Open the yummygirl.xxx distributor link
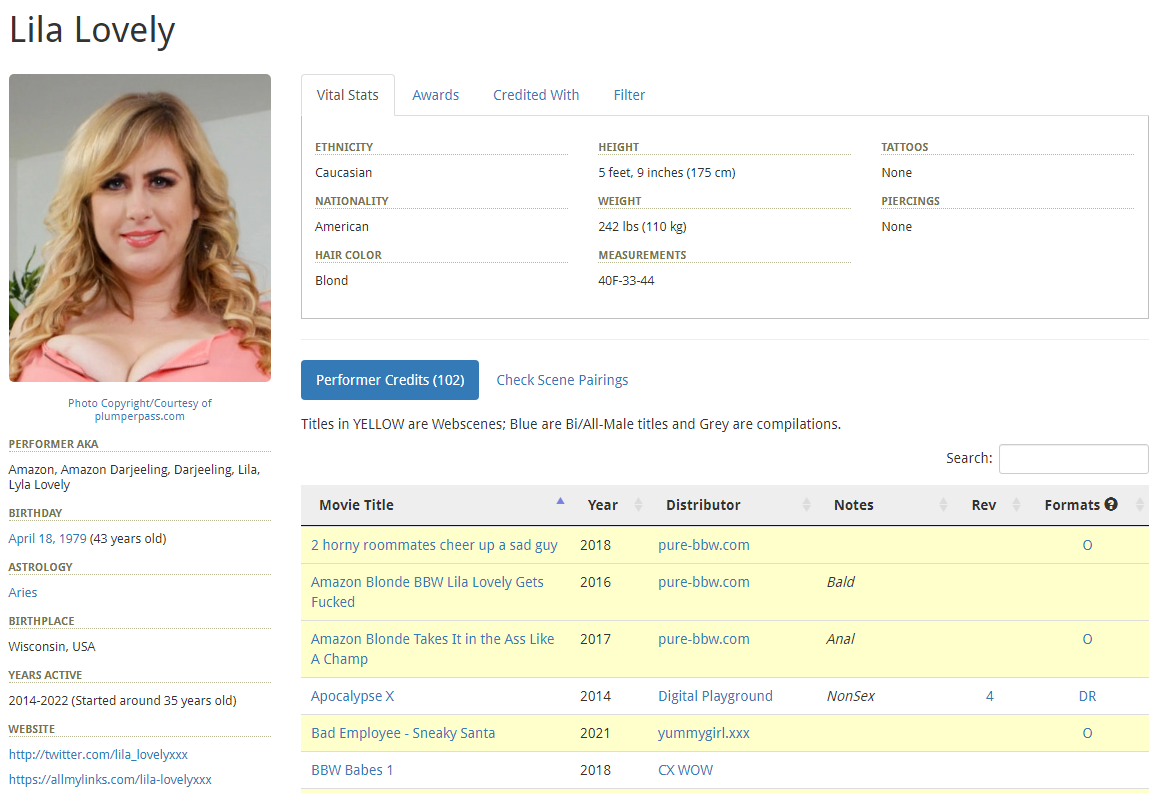 704,733
